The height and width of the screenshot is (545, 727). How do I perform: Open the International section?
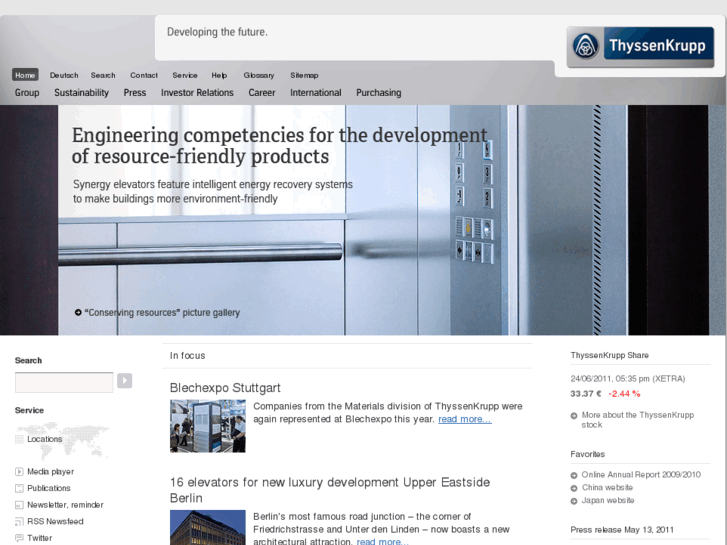[316, 93]
